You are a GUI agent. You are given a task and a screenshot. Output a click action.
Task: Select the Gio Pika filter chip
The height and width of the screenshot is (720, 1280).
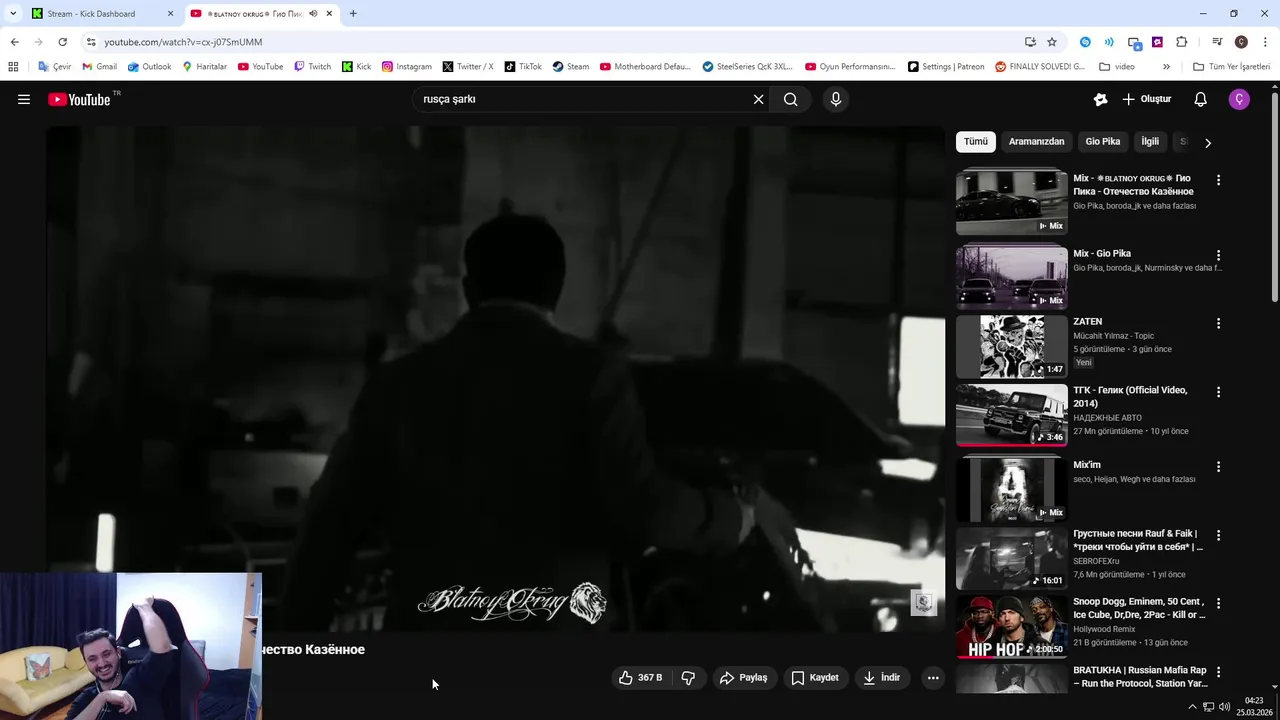(1103, 141)
